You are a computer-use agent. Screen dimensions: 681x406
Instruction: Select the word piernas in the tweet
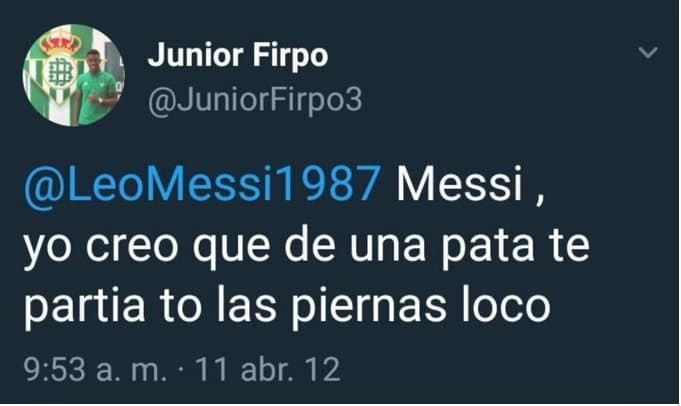(x=368, y=307)
